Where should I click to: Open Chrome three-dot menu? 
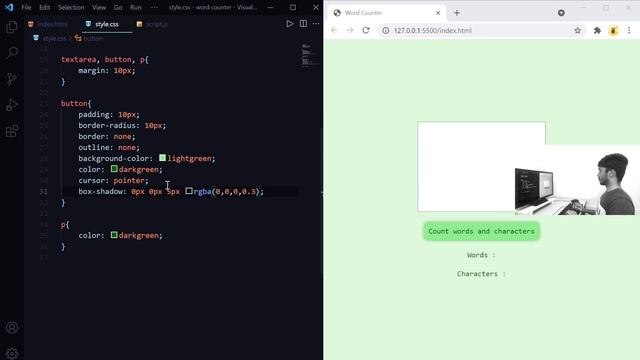pos(629,30)
